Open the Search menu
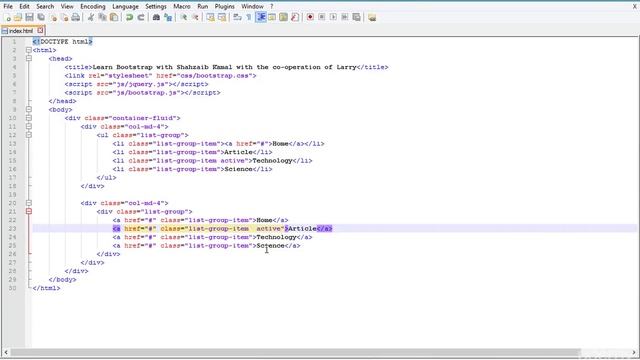The image size is (640, 360). (45, 7)
